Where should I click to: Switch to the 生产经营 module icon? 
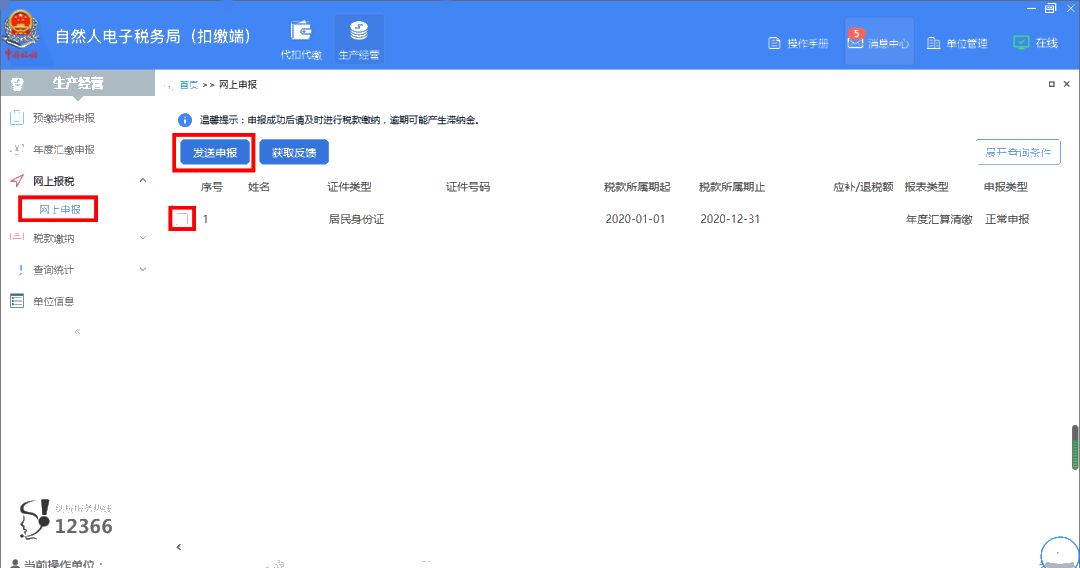click(359, 40)
